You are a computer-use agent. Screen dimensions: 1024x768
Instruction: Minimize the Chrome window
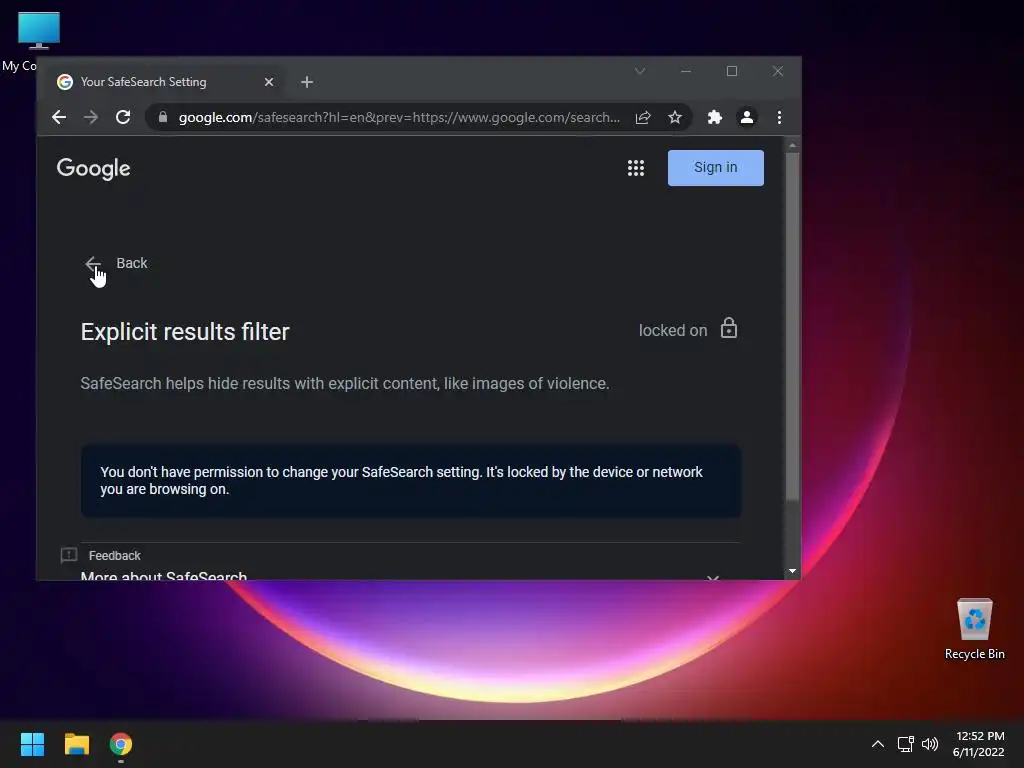686,71
